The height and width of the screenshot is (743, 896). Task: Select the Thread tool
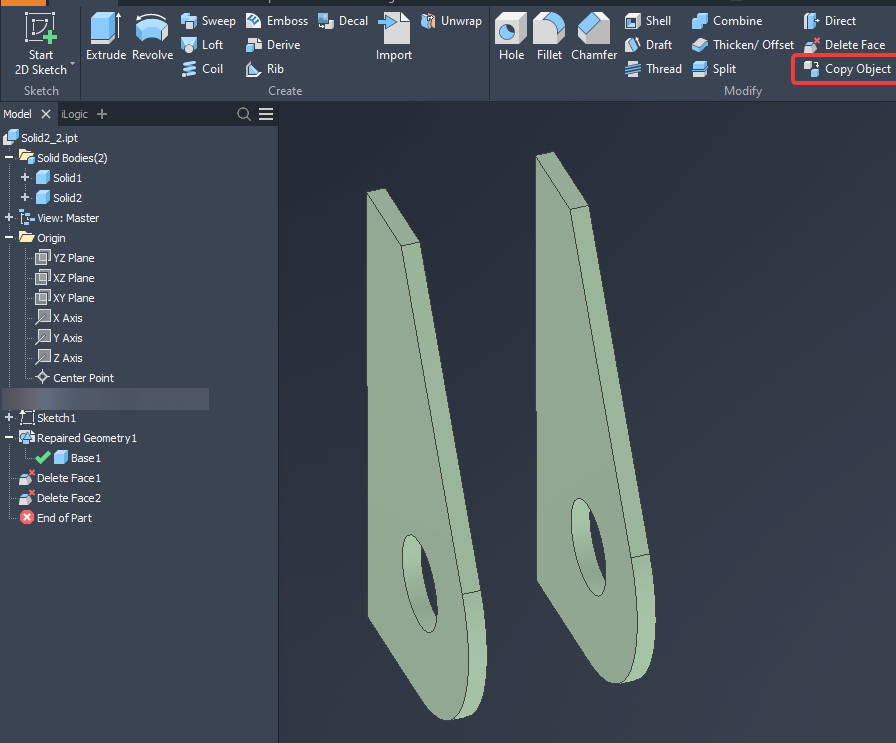click(654, 68)
